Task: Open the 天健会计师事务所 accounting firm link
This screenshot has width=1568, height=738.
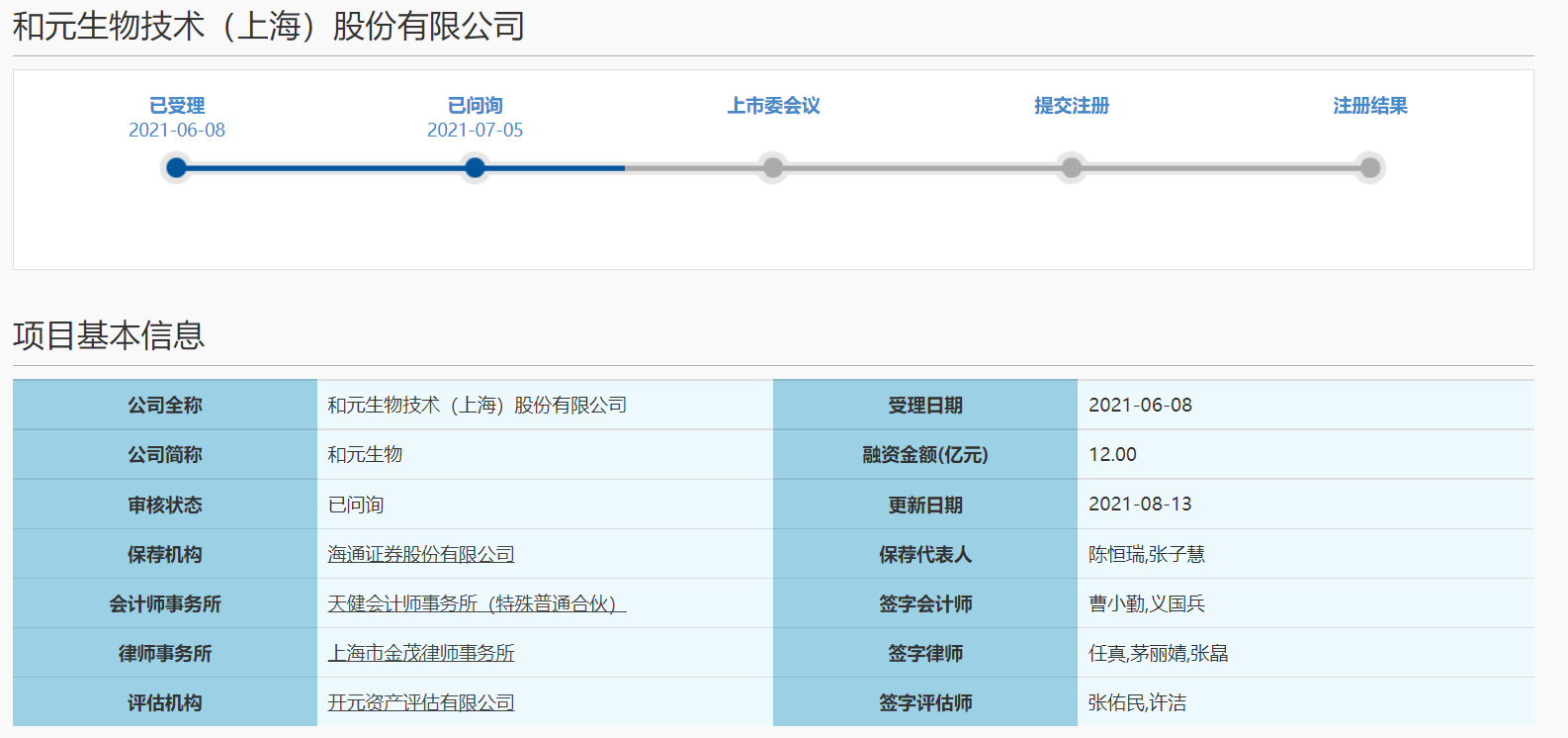Action: click(477, 604)
